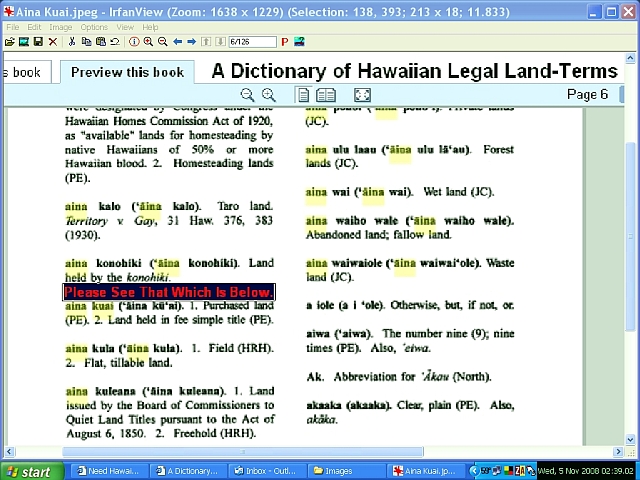Toggle fullscreen book view icon
The height and width of the screenshot is (480, 640).
(362, 95)
